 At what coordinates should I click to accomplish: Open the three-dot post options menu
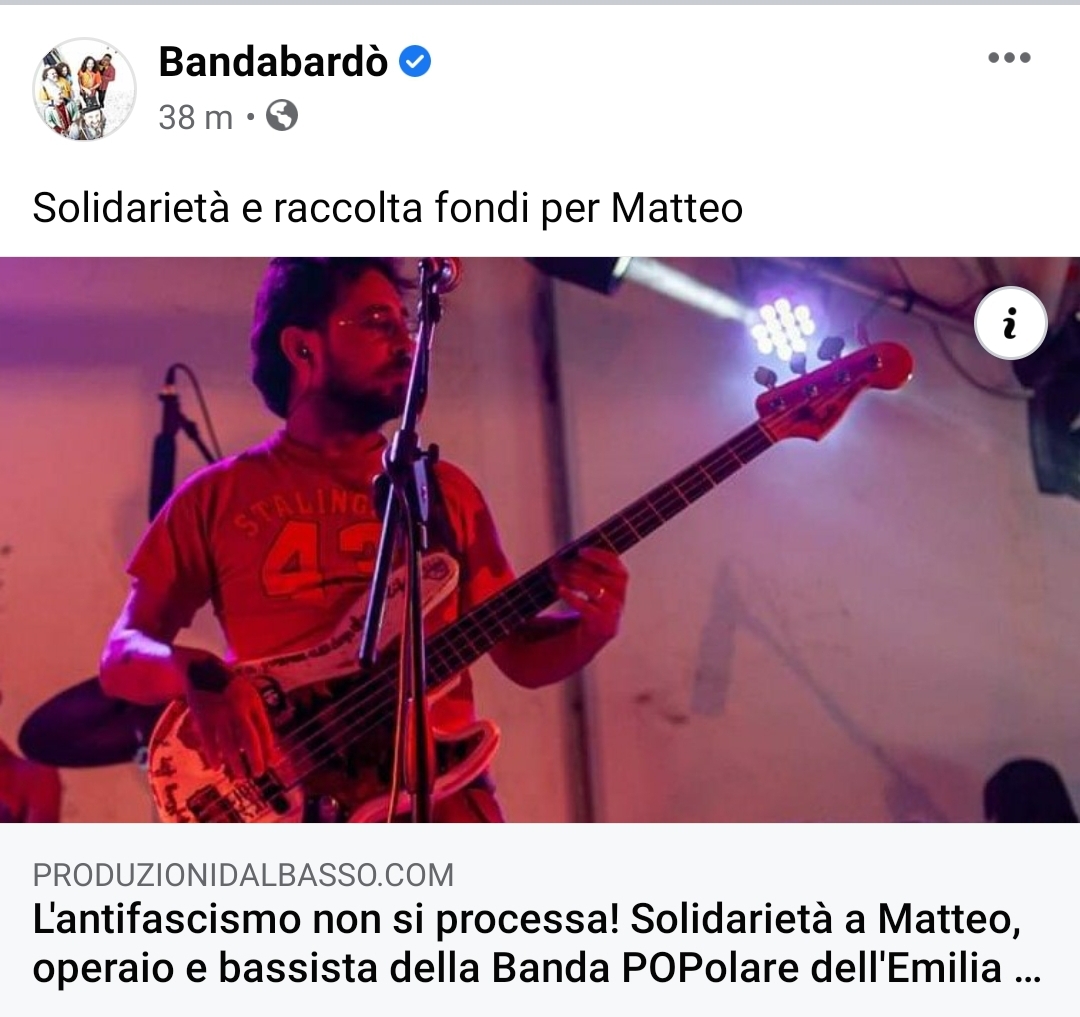(1009, 58)
